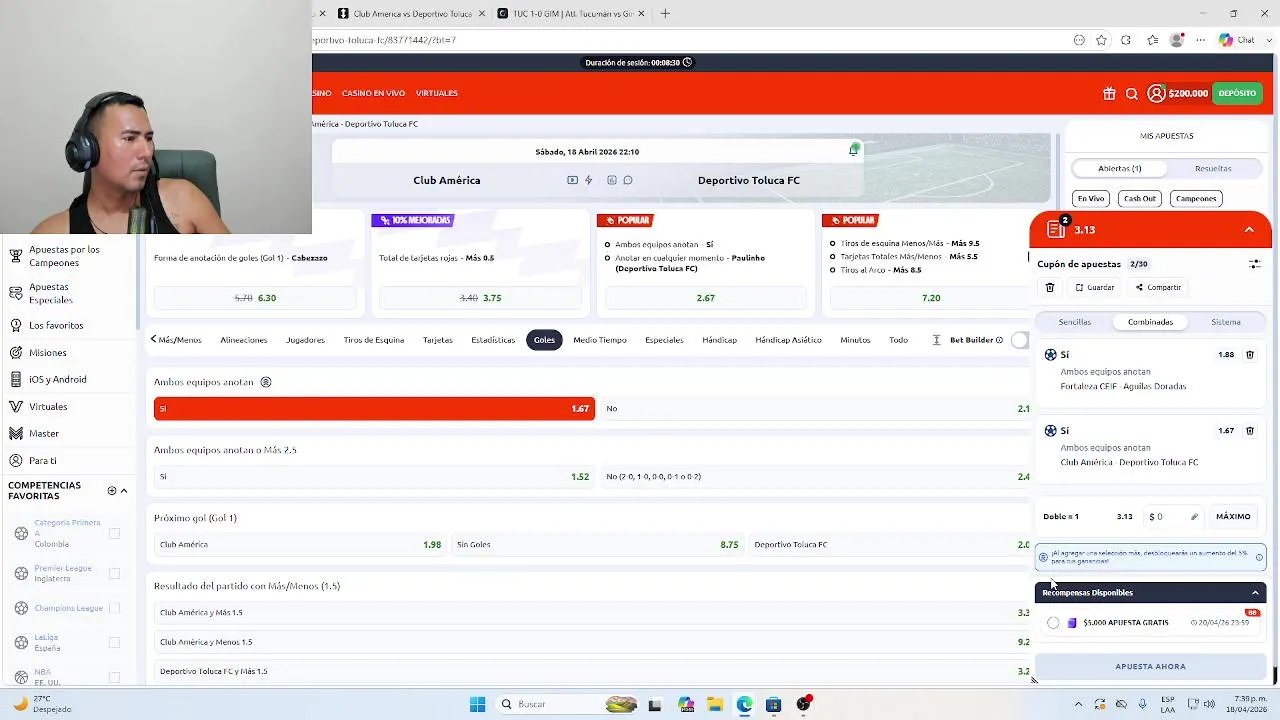The image size is (1280, 720).
Task: Pick Club América next goal at 1.98
Action: [x=300, y=545]
